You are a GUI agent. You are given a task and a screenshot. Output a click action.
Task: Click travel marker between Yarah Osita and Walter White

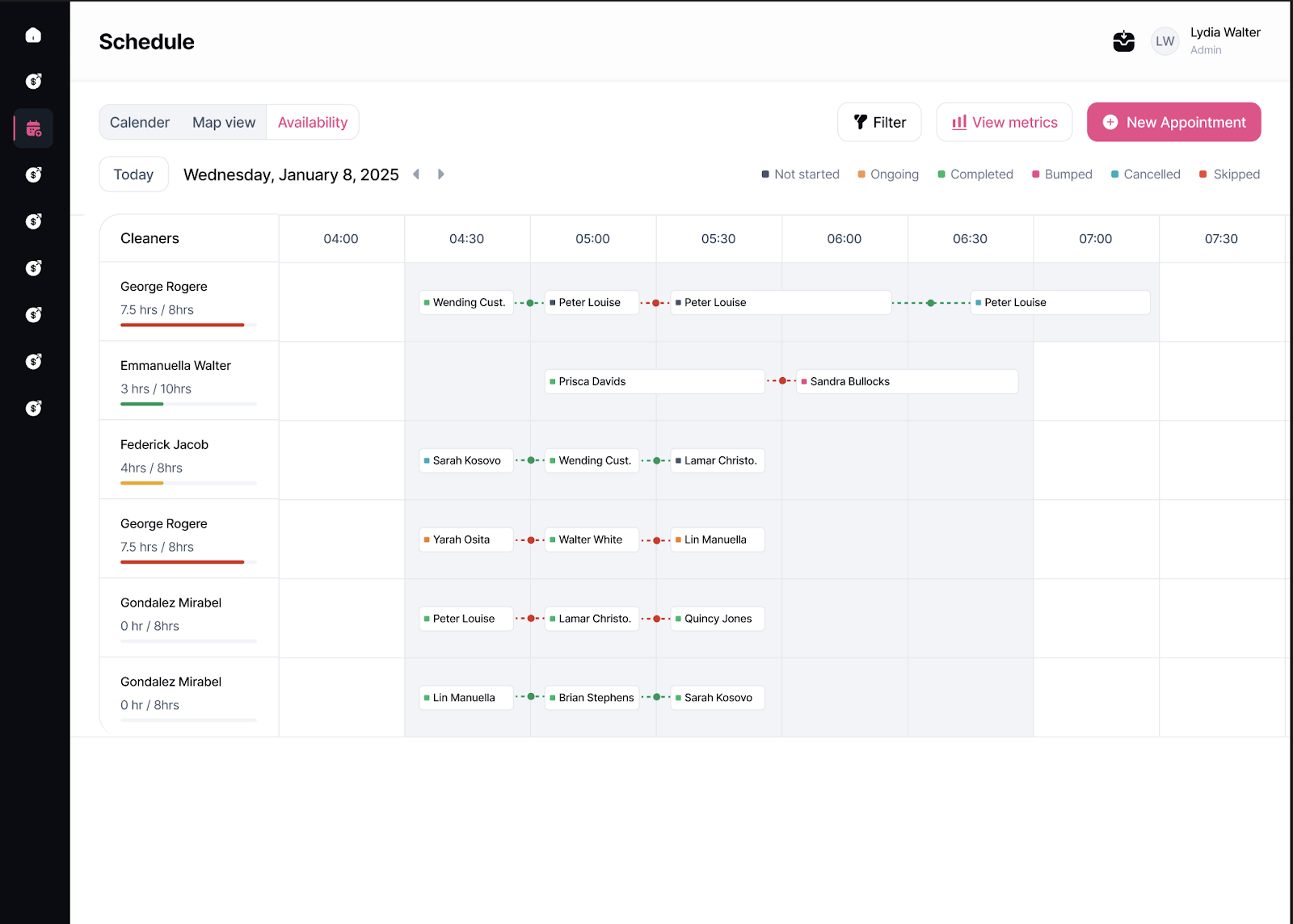coord(531,540)
